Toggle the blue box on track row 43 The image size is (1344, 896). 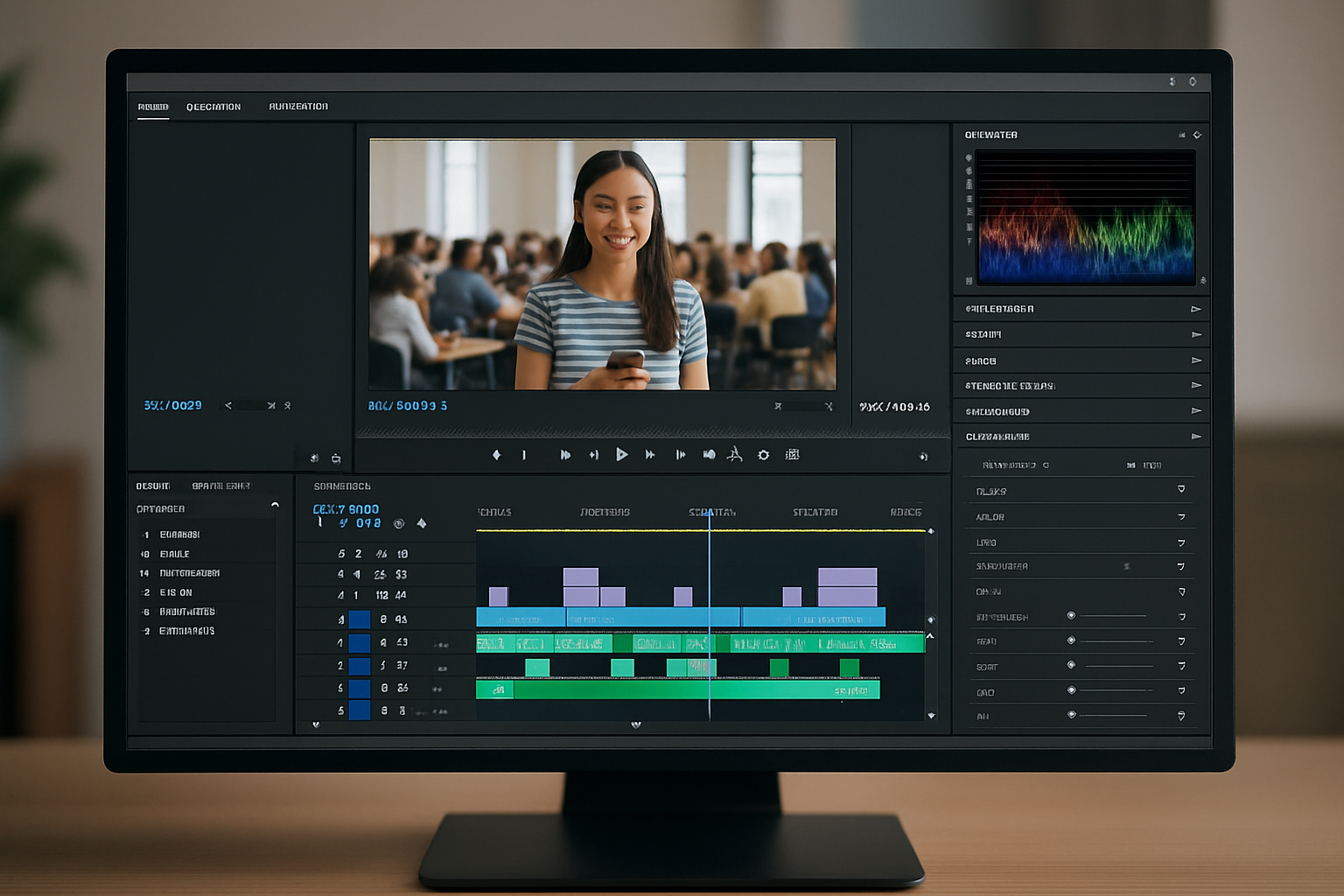(x=359, y=643)
